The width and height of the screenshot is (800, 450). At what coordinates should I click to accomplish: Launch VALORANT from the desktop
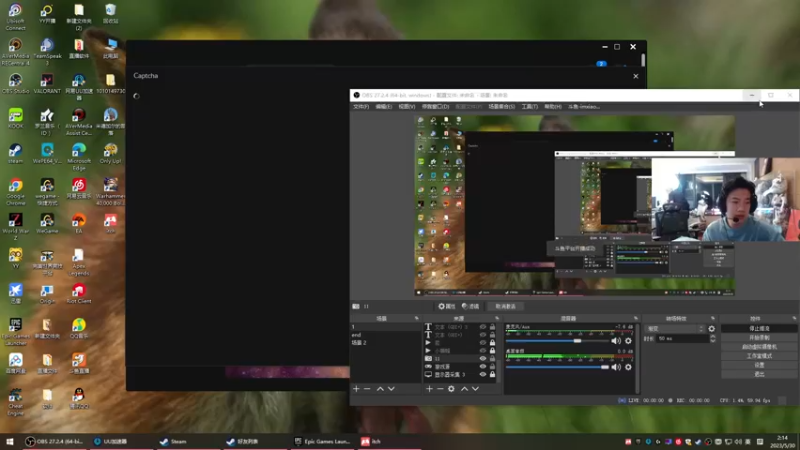pyautogui.click(x=47, y=84)
